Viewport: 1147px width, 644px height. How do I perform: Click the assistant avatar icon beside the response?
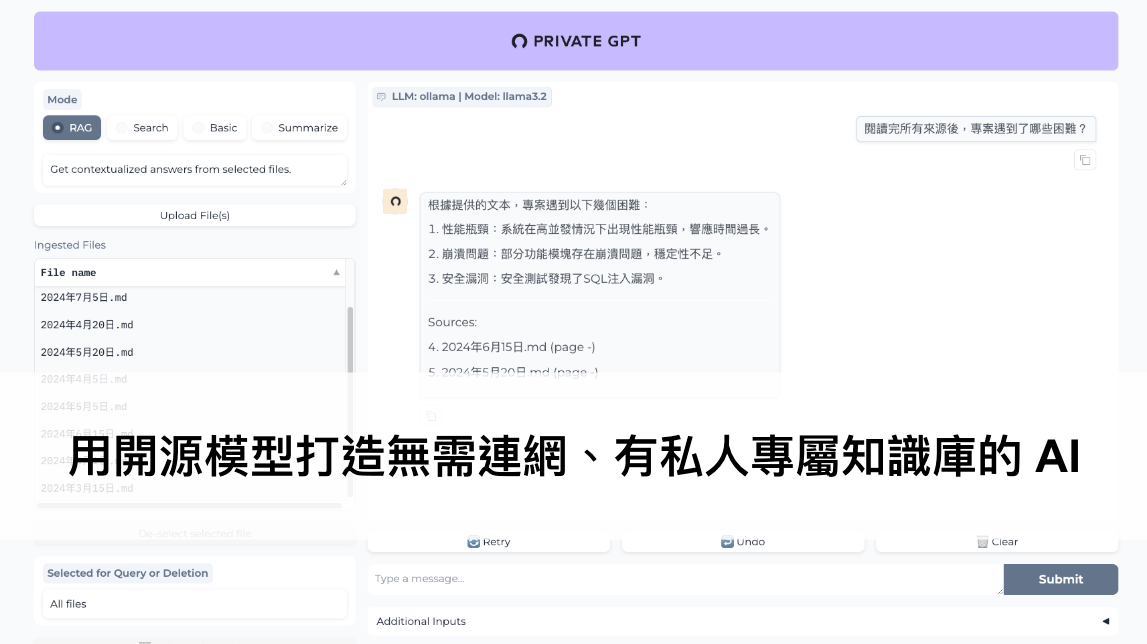395,201
